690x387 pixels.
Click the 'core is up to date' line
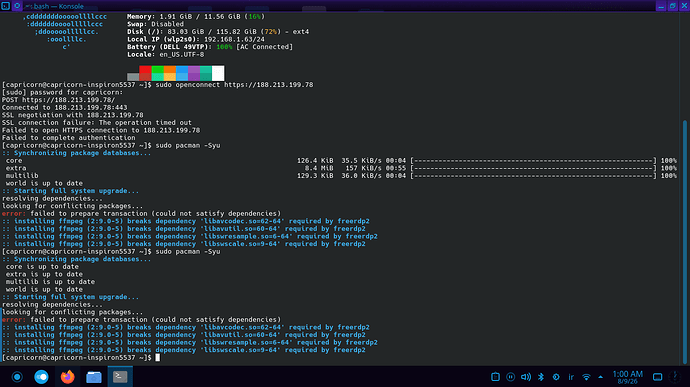(x=42, y=267)
